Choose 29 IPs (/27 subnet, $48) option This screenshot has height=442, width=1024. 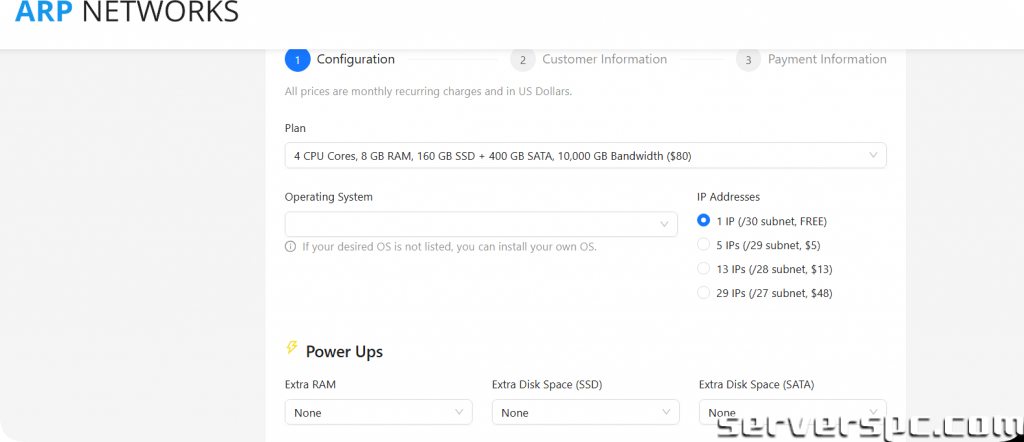click(704, 293)
